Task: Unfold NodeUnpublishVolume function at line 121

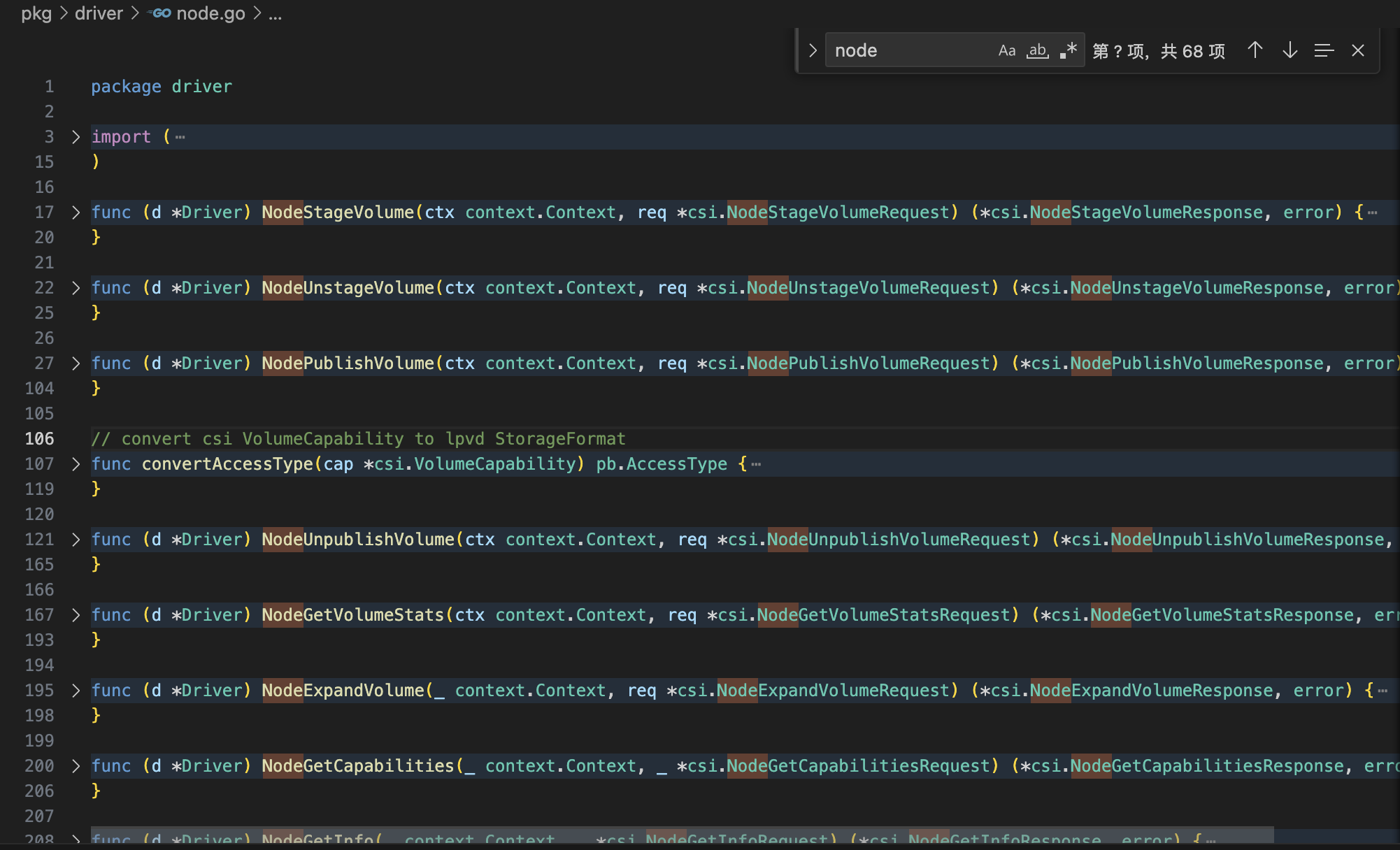Action: 76,540
